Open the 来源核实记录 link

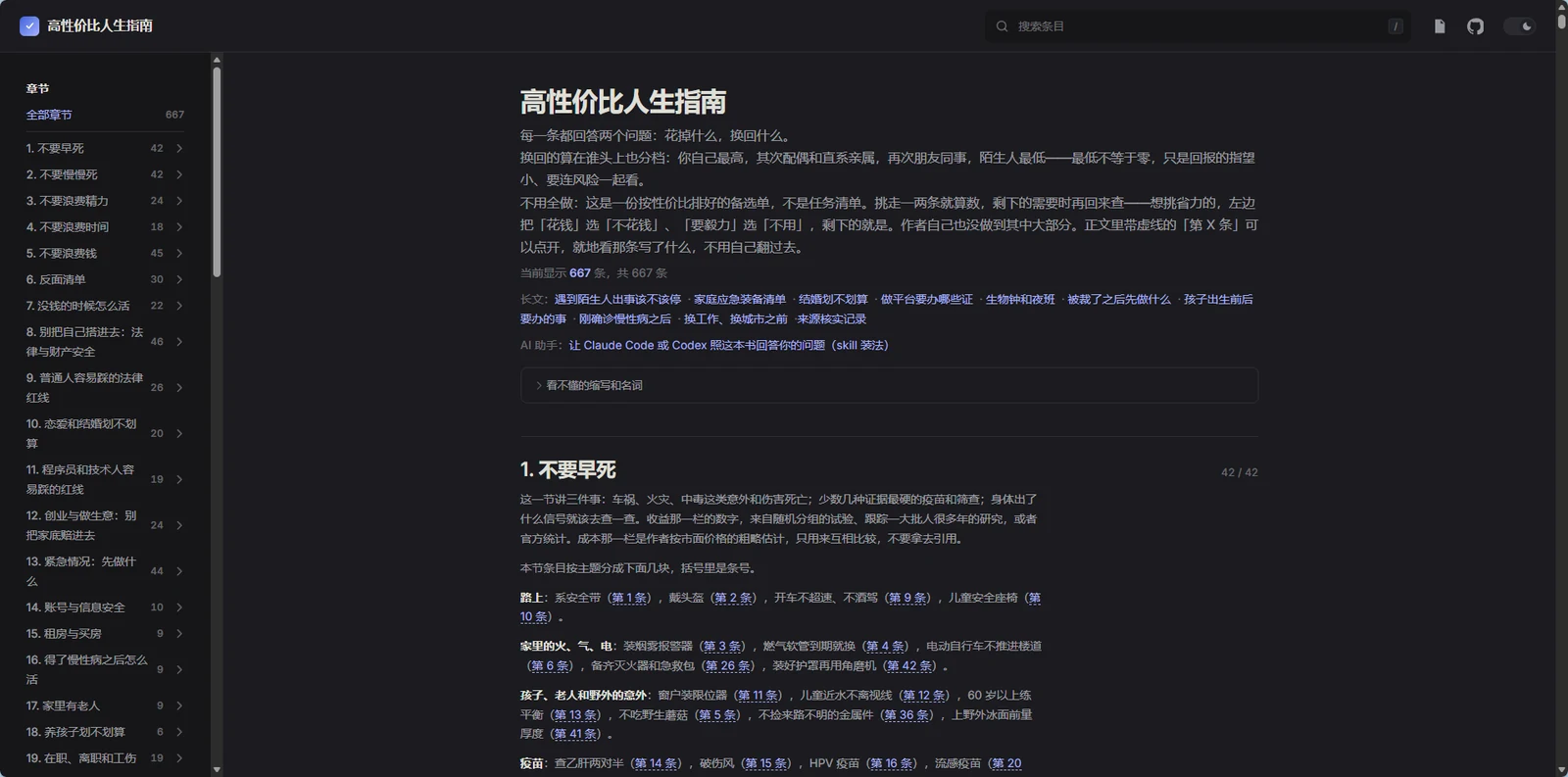click(x=831, y=319)
